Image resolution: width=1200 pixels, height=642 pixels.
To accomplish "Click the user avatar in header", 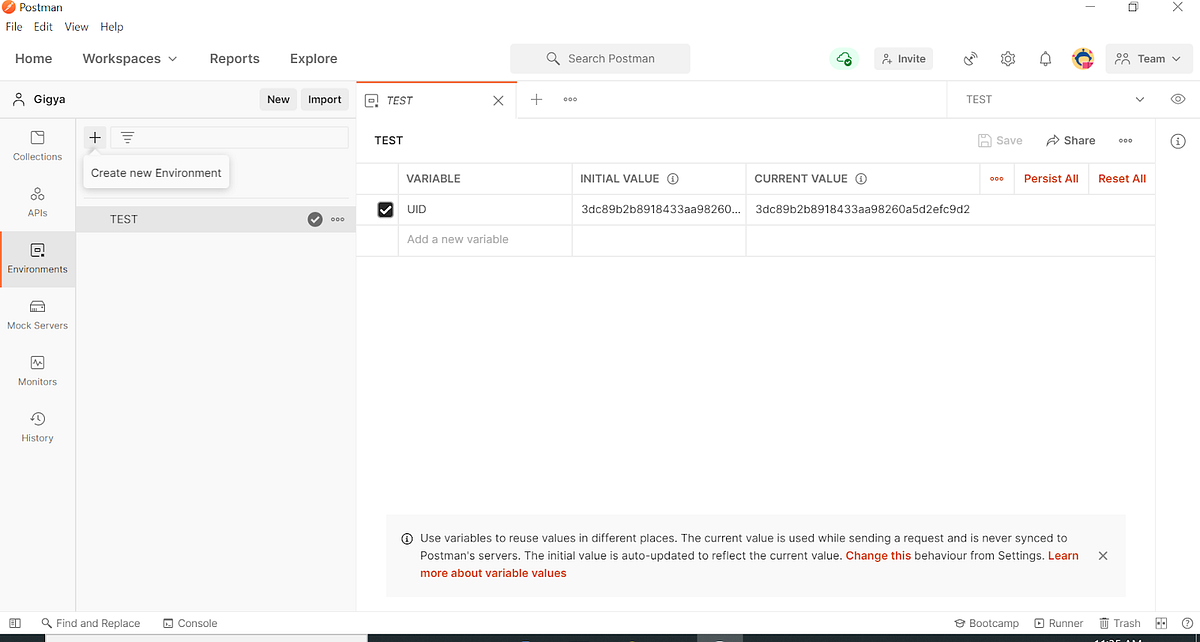I will [x=1083, y=59].
